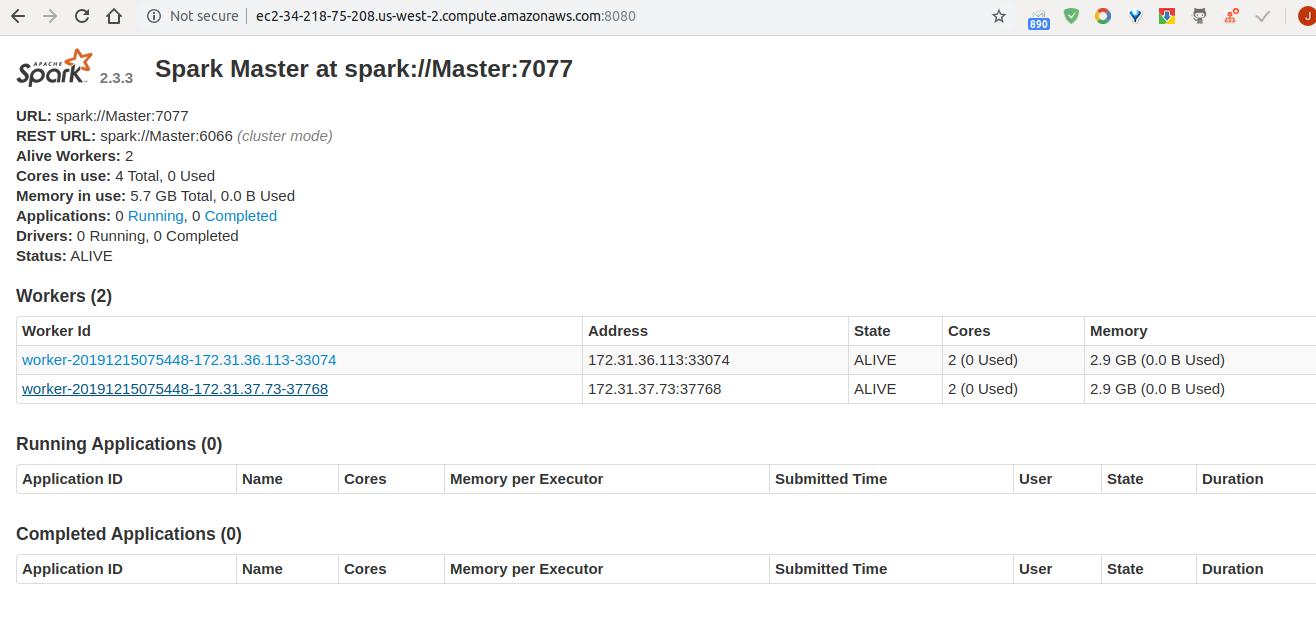
Task: Click the Spark Master at spark://Master:7077 heading
Action: tap(364, 69)
